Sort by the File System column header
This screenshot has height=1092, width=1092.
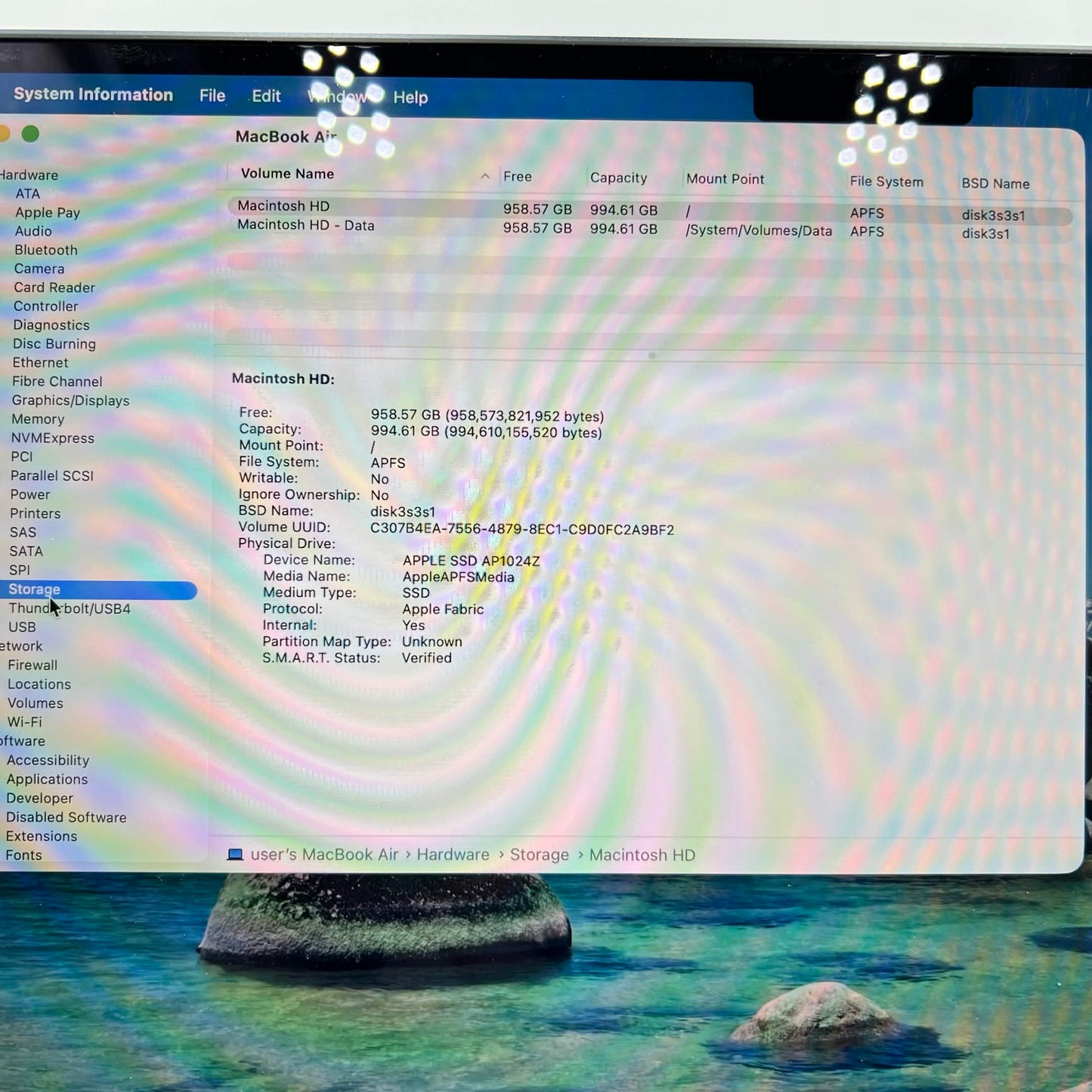[886, 181]
